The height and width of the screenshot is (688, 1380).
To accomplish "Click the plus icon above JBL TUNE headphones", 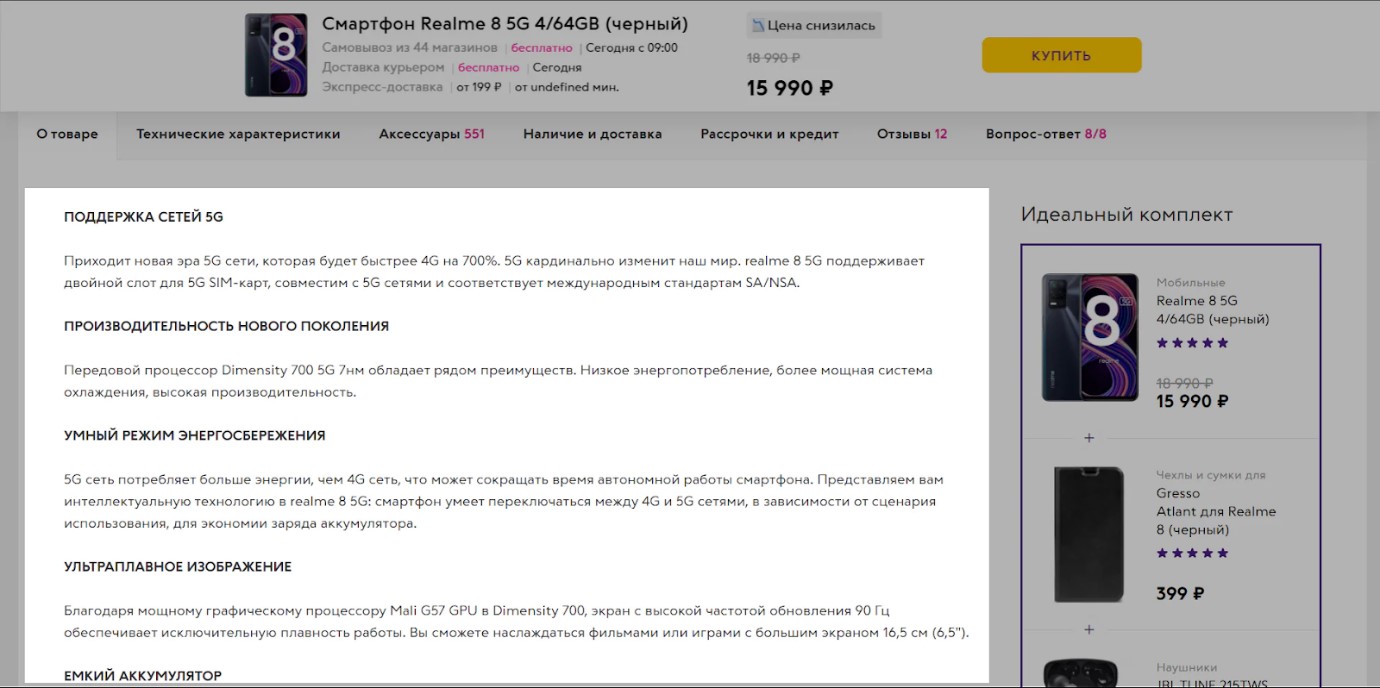I will (x=1089, y=630).
